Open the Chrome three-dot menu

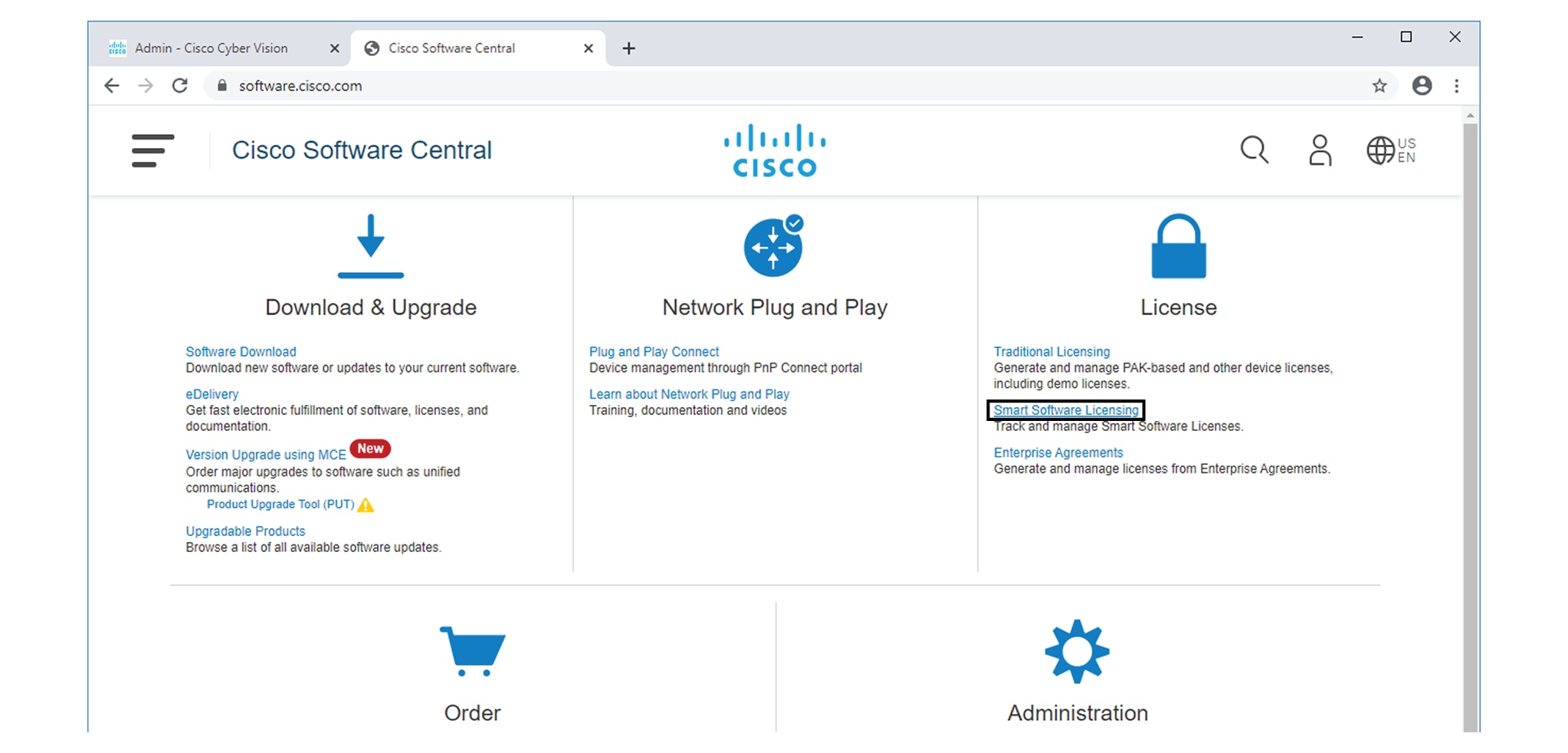pyautogui.click(x=1457, y=86)
